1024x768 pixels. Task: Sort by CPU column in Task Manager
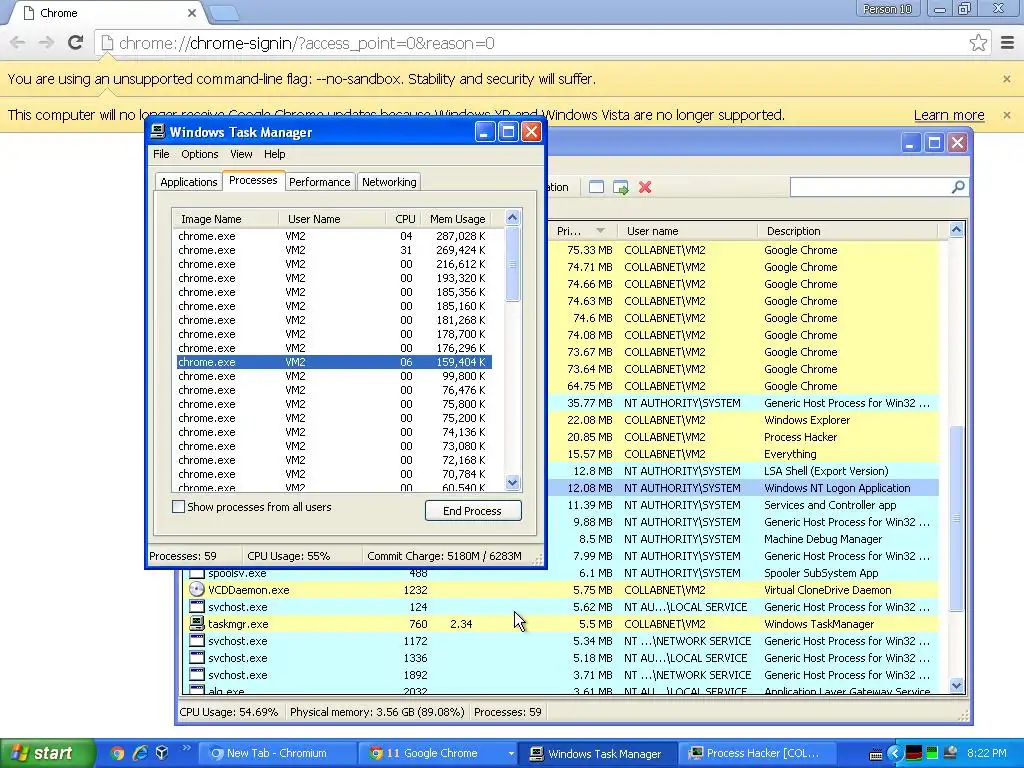tap(405, 219)
